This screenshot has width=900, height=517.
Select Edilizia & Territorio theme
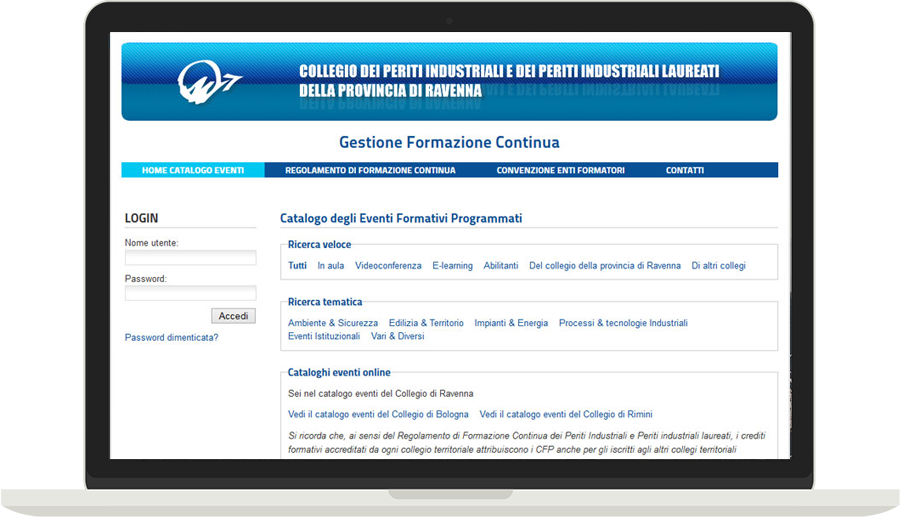click(426, 323)
